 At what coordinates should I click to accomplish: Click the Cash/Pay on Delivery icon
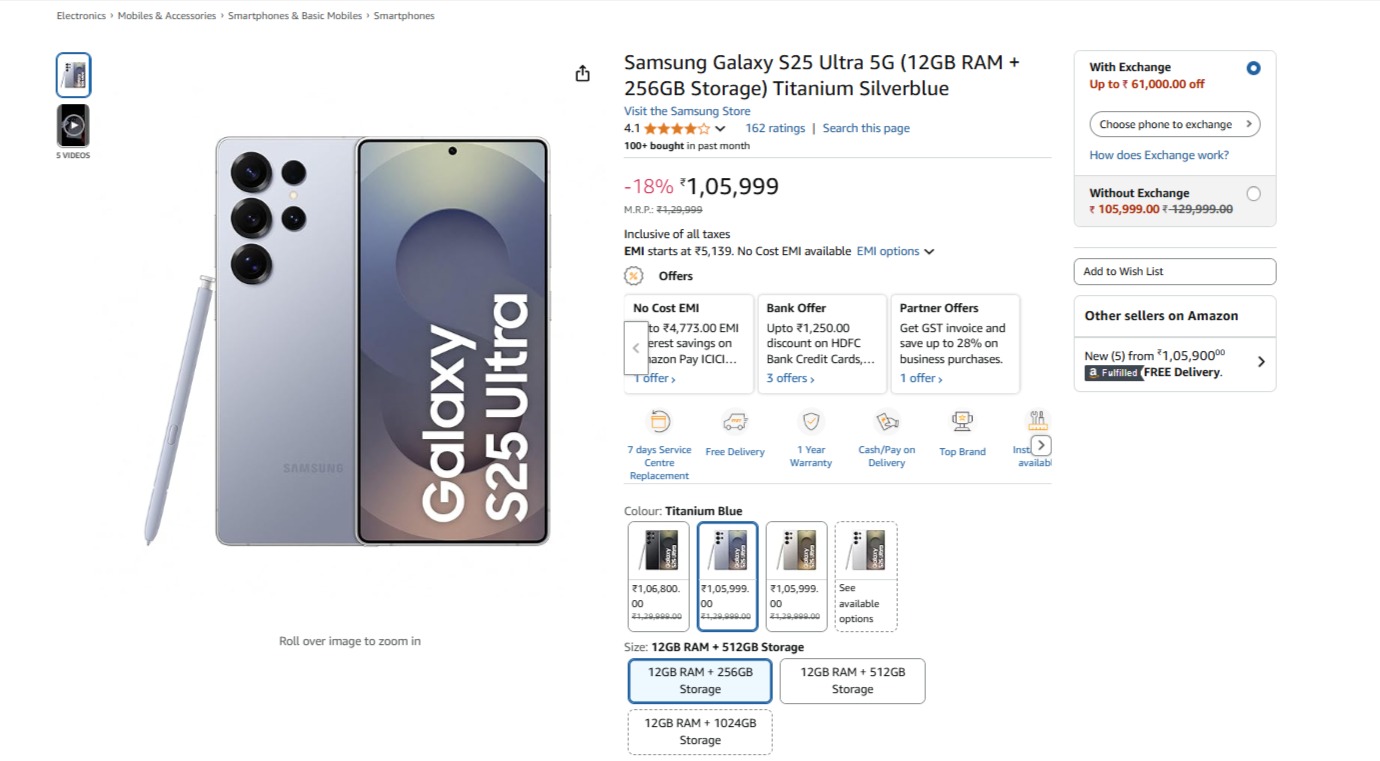coord(886,422)
